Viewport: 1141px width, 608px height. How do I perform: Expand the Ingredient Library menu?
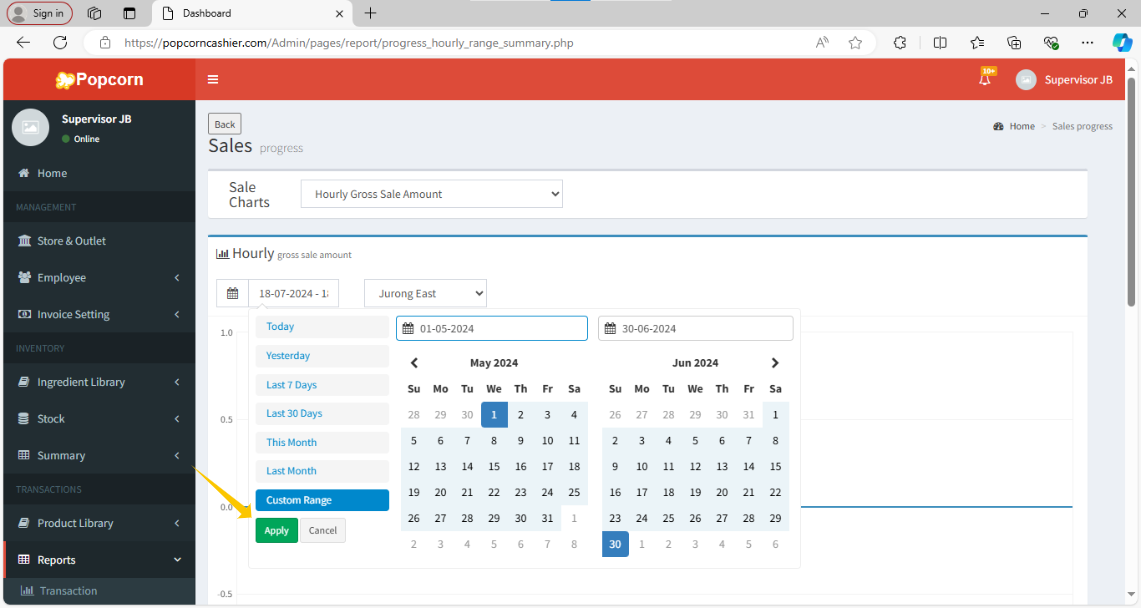pyautogui.click(x=99, y=382)
